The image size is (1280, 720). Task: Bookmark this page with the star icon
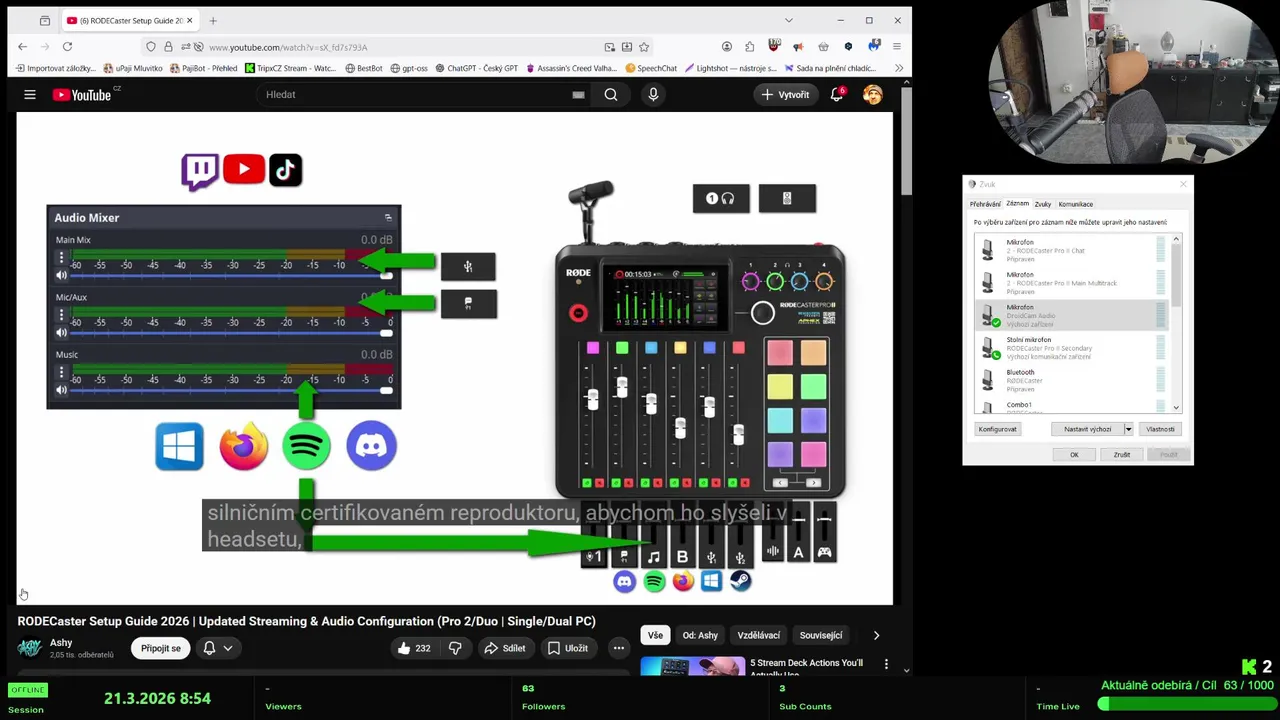[644, 47]
